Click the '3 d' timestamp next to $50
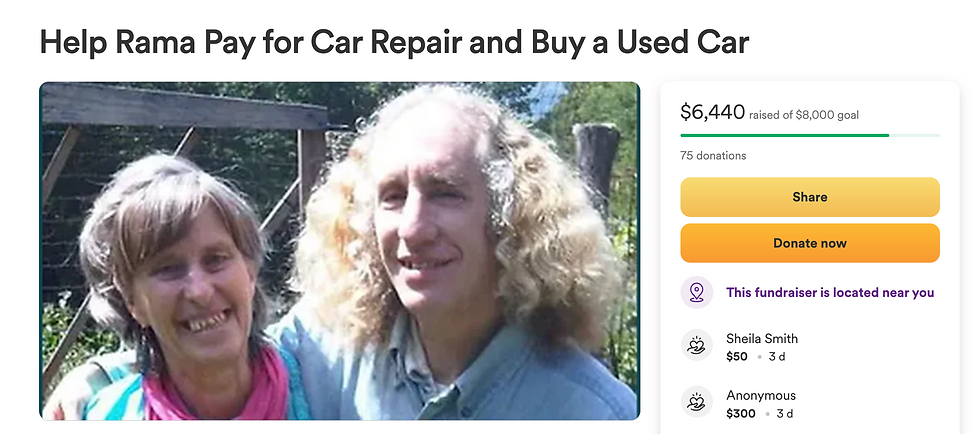Viewport: 980px width, 434px height. (777, 356)
